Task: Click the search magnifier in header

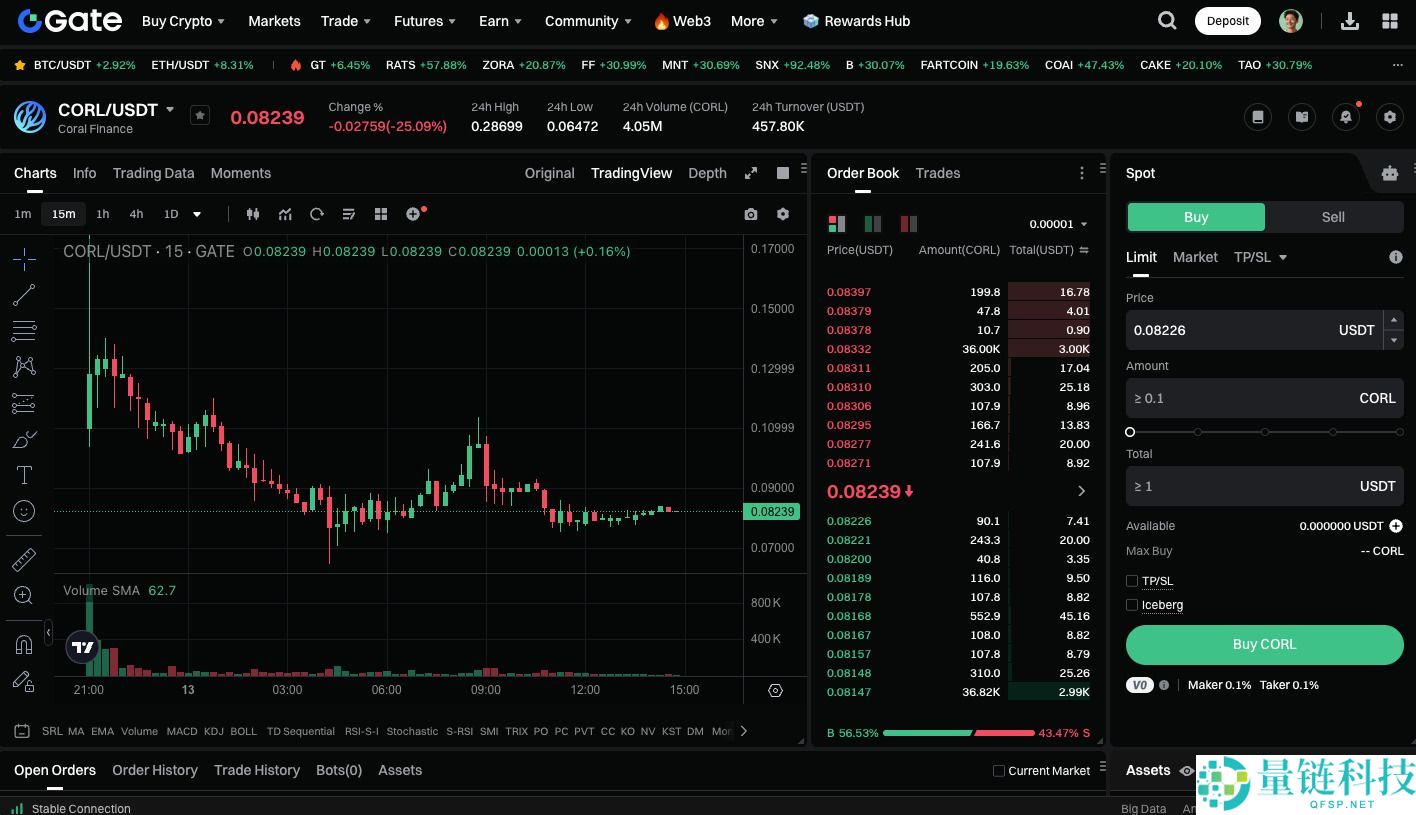Action: tap(1167, 20)
